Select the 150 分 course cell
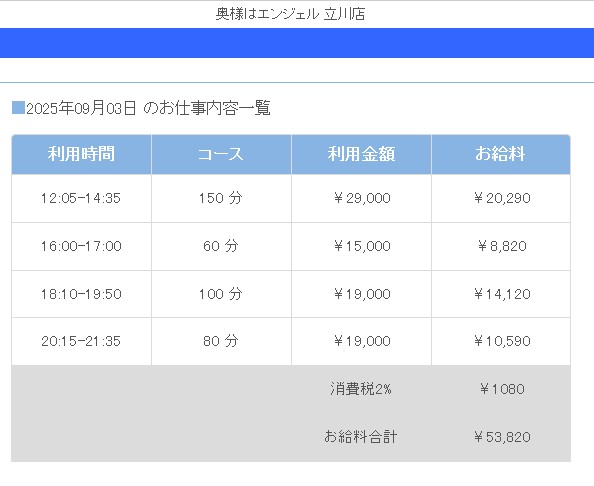The height and width of the screenshot is (486, 594). pyautogui.click(x=221, y=198)
